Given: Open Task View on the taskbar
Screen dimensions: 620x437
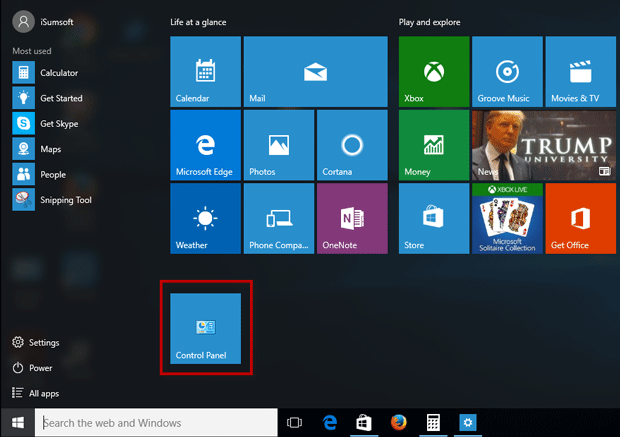Looking at the screenshot, I should pos(295,422).
